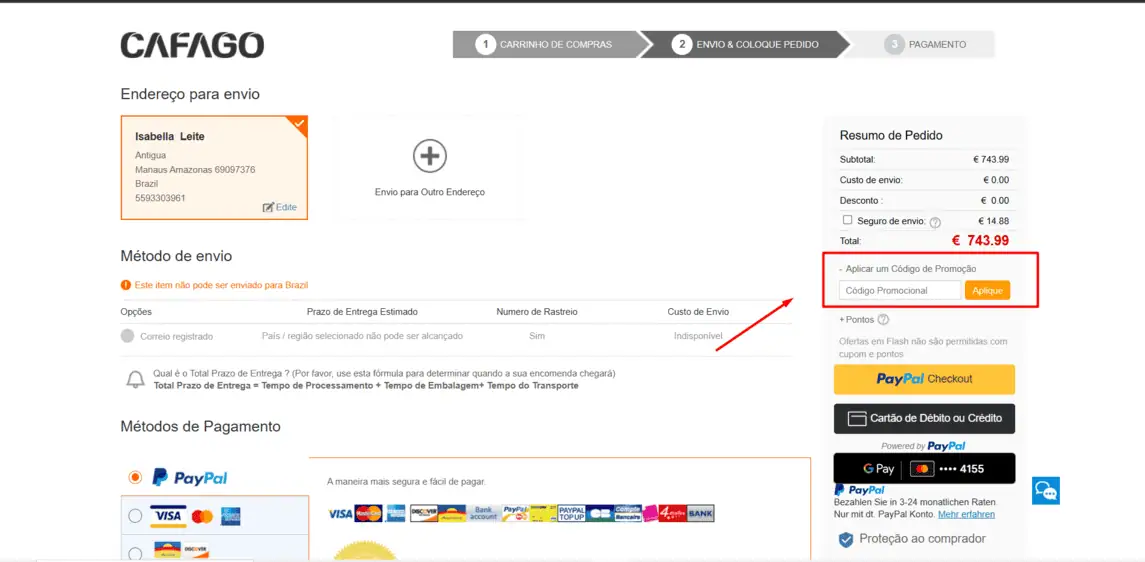The height and width of the screenshot is (562, 1145).
Task: Select the Isabella Leite address card
Action: (214, 168)
